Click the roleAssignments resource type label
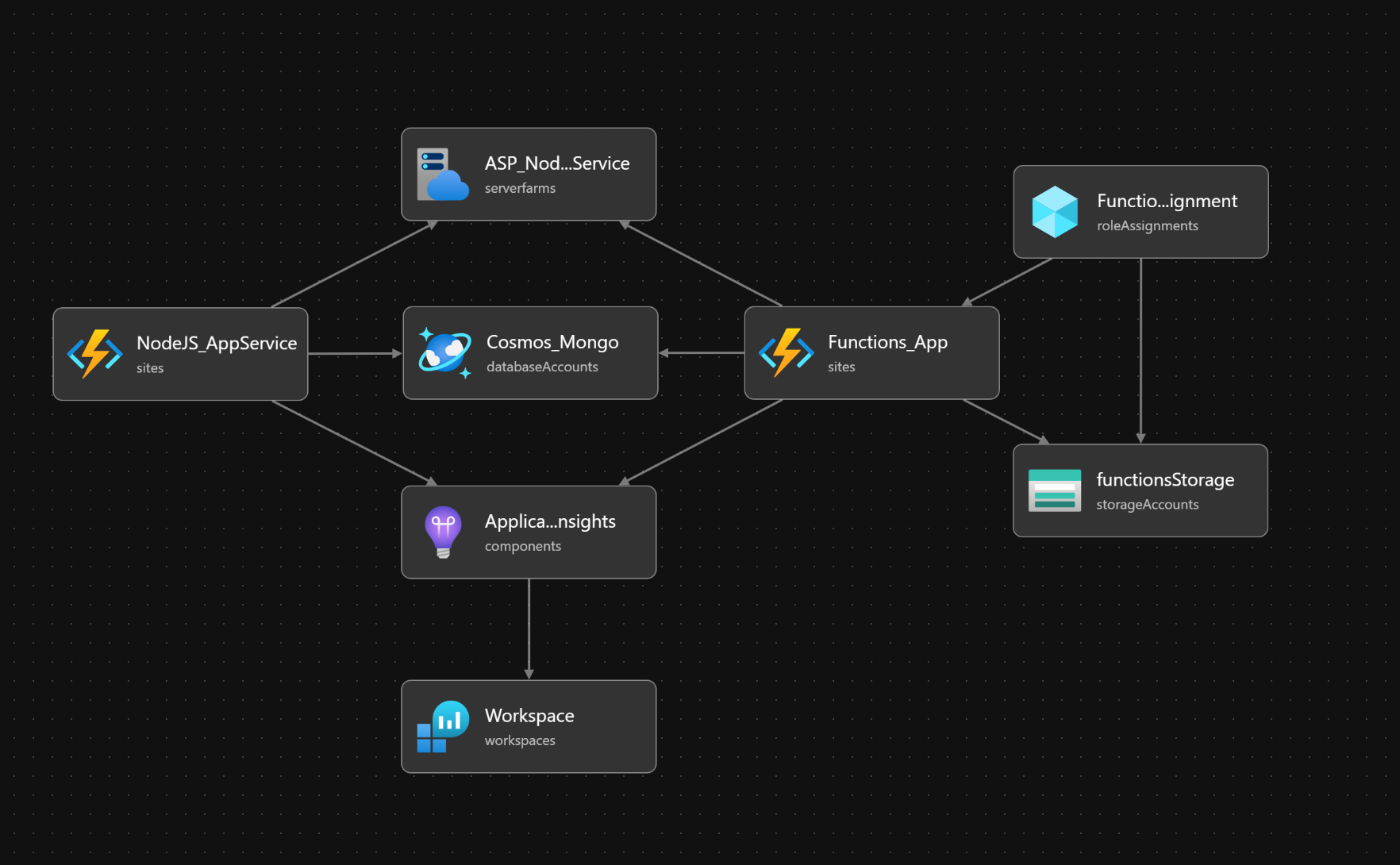Screen dimensions: 1400x865 click(1148, 226)
